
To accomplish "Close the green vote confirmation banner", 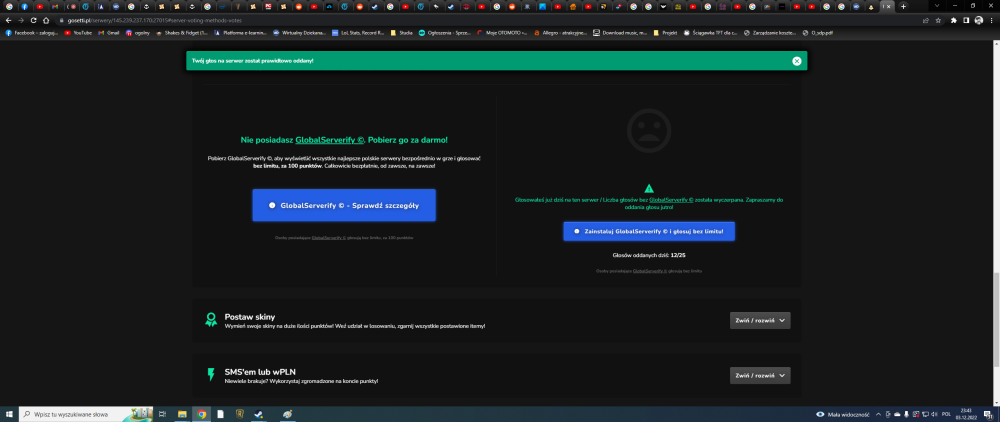I will (797, 61).
